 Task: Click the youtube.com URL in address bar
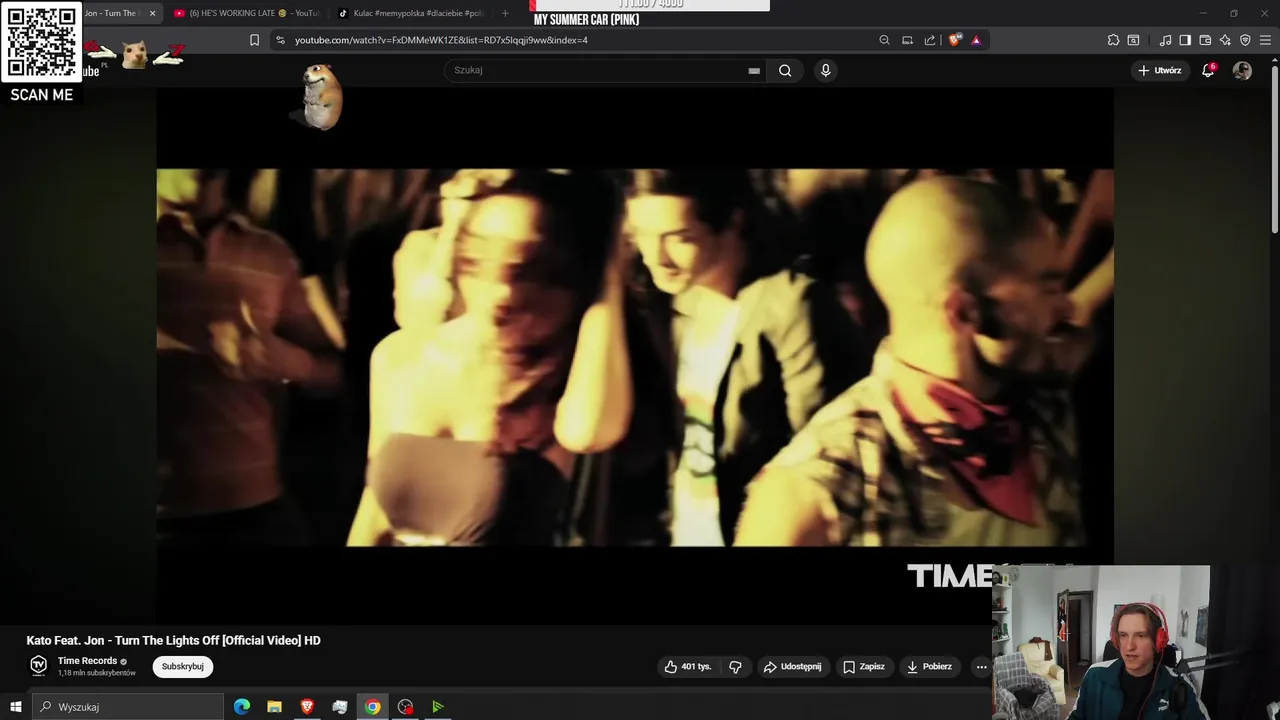click(441, 40)
